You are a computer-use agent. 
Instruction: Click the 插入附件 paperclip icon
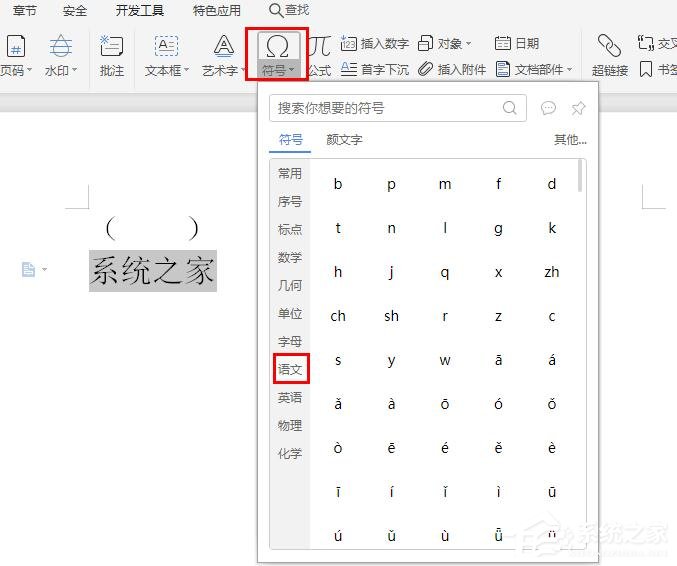(425, 69)
